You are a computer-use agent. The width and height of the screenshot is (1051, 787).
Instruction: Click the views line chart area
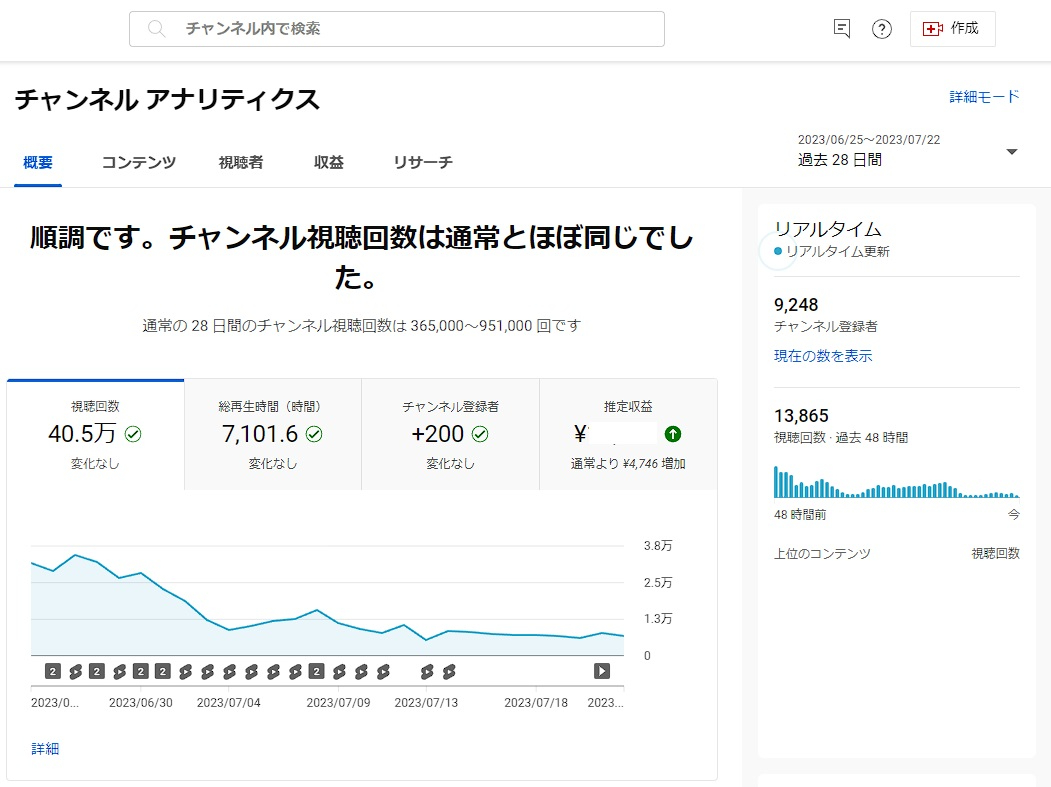(327, 601)
